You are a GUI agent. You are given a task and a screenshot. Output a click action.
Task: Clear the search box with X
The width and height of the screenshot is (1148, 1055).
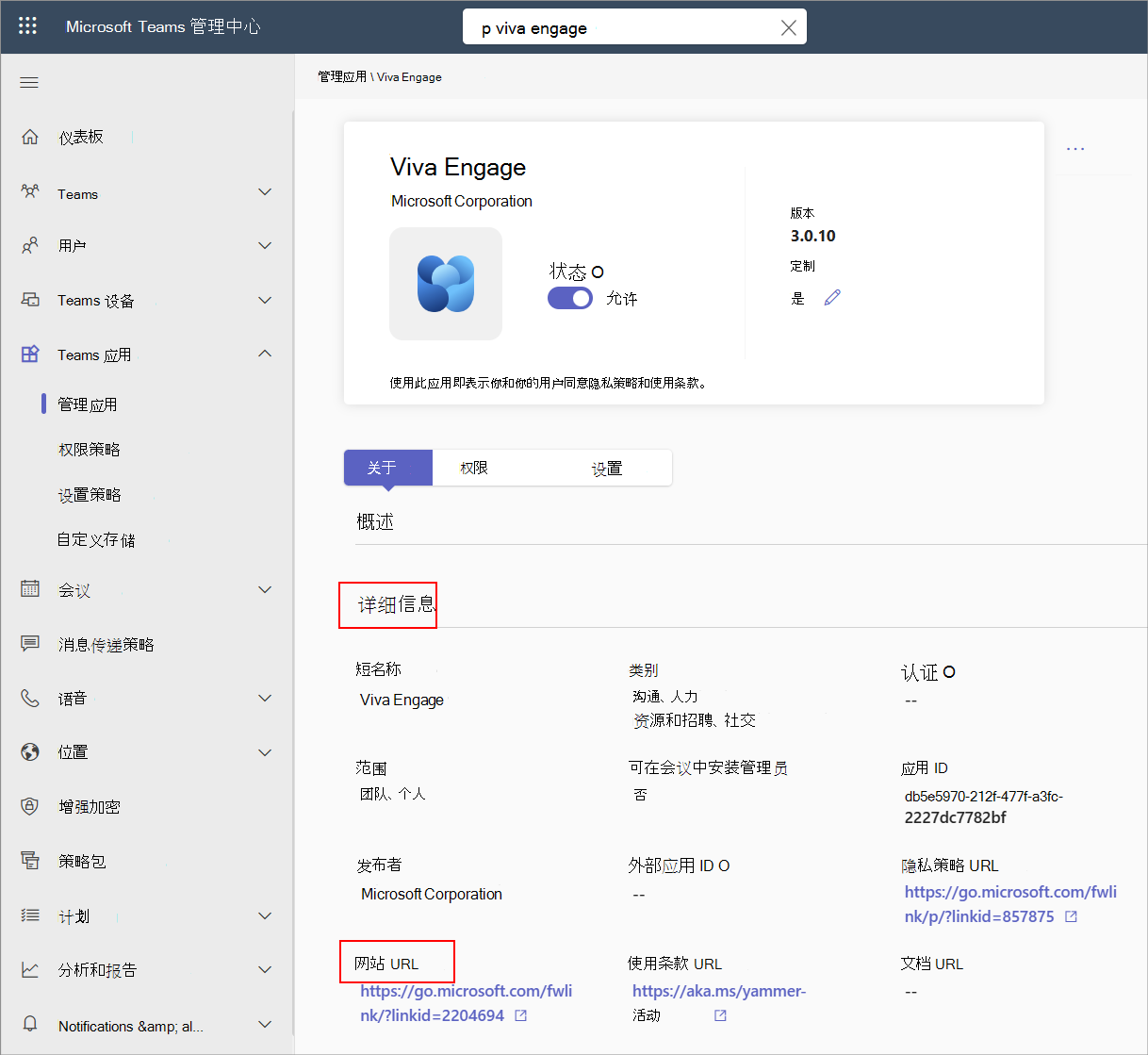[789, 28]
